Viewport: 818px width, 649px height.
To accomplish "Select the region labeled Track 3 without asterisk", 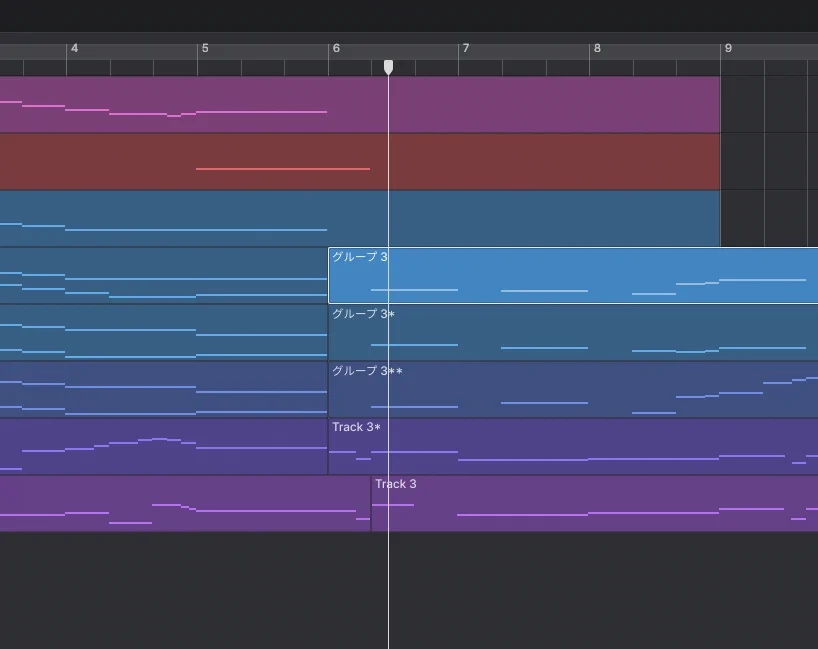I will click(594, 503).
